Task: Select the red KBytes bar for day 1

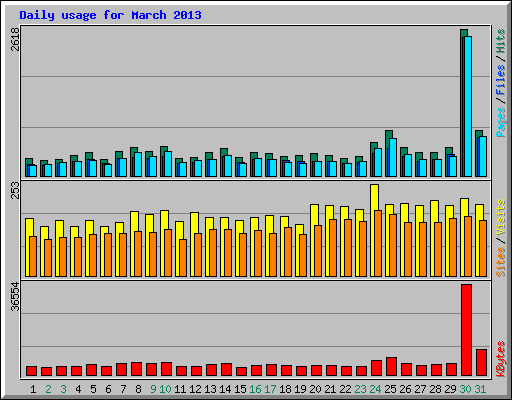Action: click(x=31, y=371)
